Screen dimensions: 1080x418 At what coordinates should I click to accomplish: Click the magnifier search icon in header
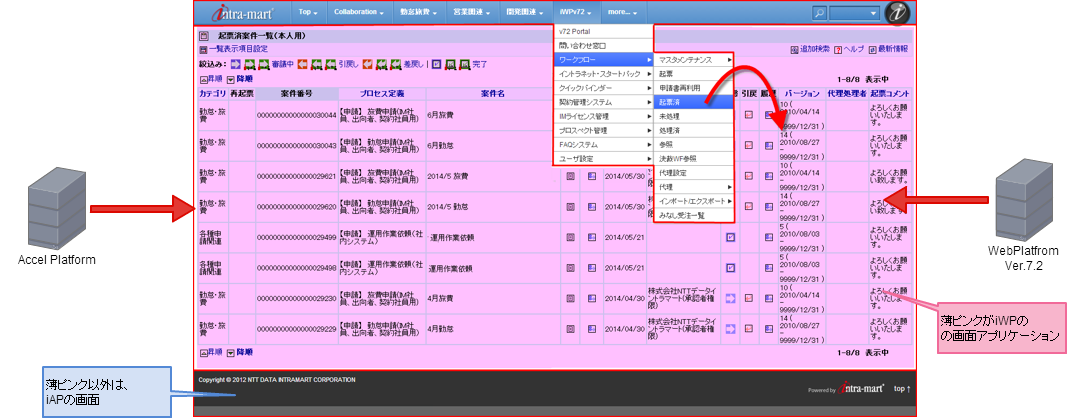click(x=820, y=12)
